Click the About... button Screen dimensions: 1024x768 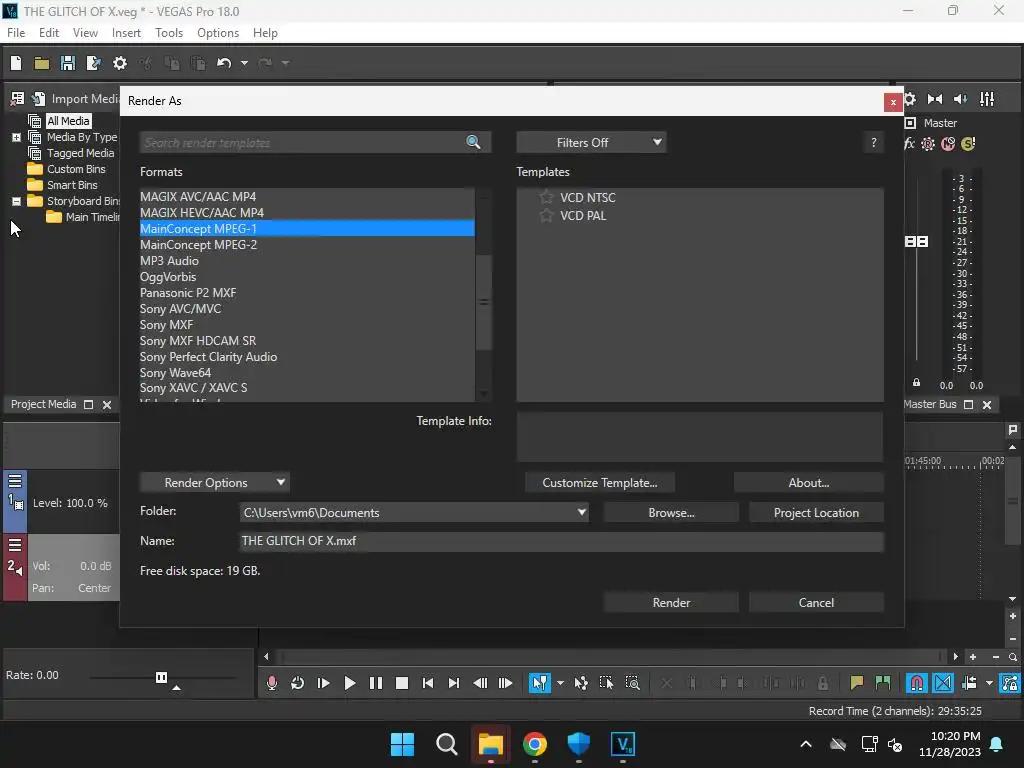point(808,483)
